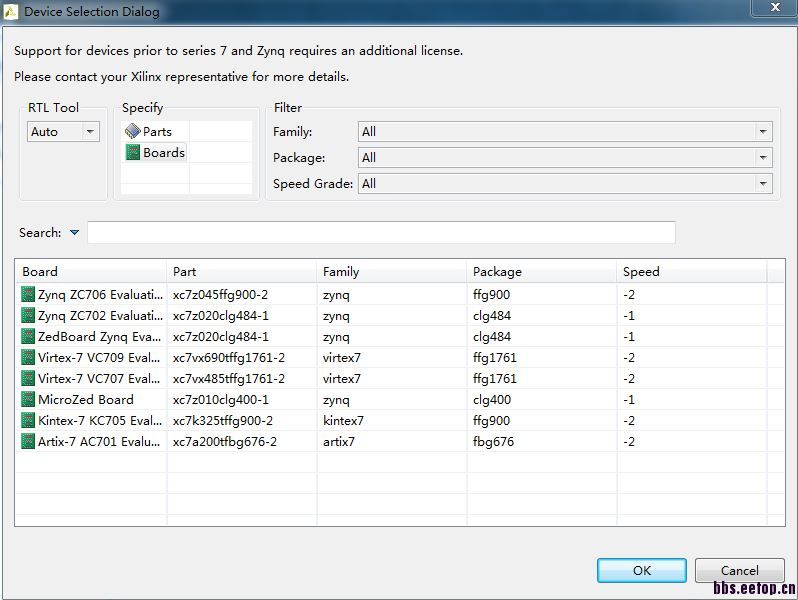The width and height of the screenshot is (798, 600).
Task: Click part xc7z010clg400-1
Action: point(220,399)
